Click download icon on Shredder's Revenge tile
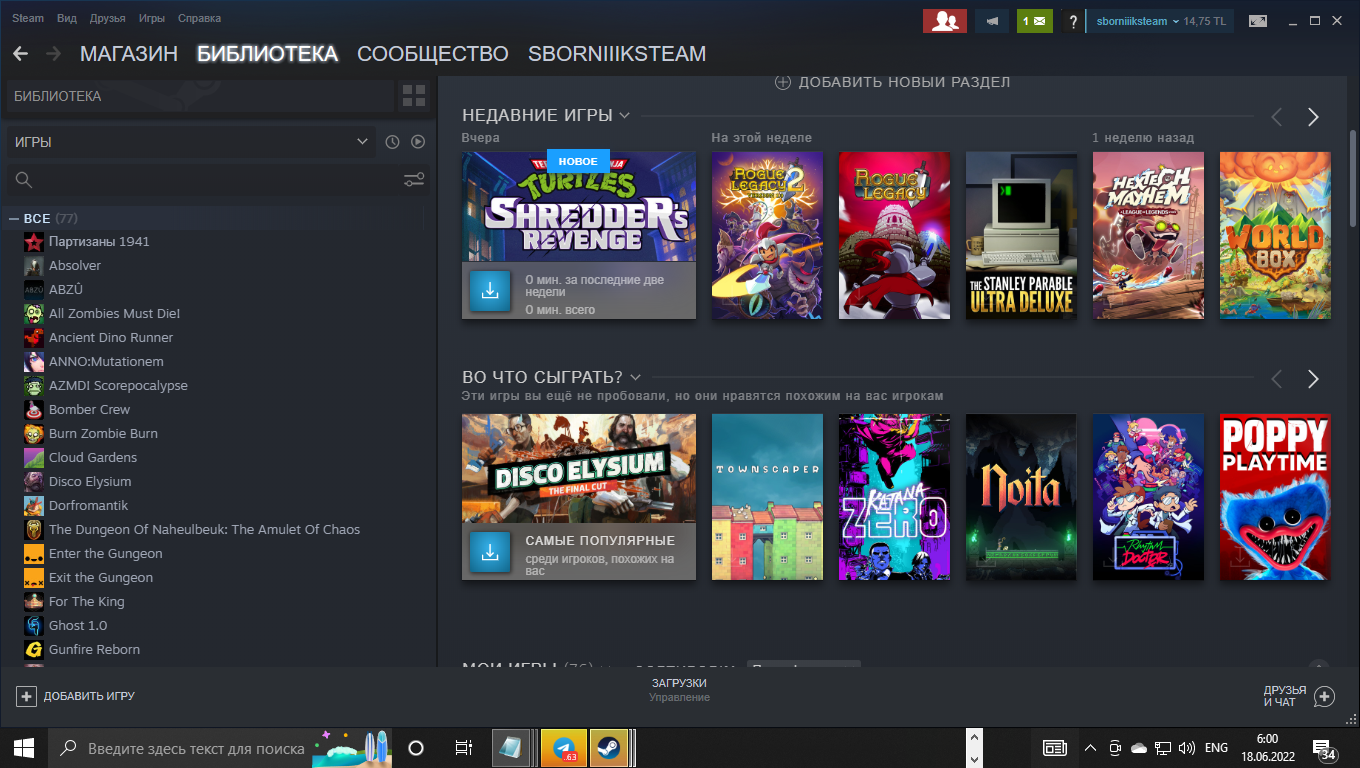 [x=490, y=291]
